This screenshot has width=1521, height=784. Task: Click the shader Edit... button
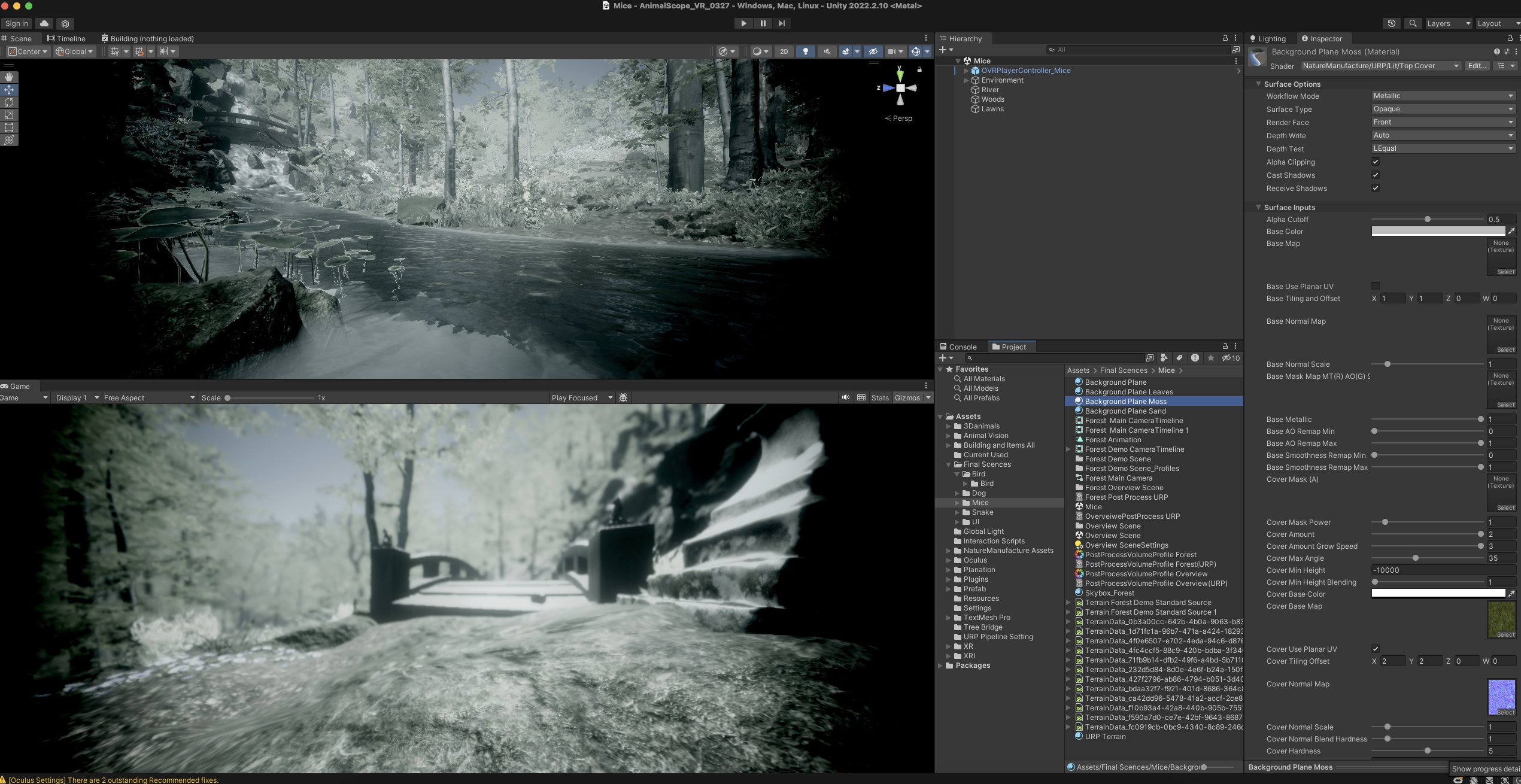pyautogui.click(x=1476, y=66)
